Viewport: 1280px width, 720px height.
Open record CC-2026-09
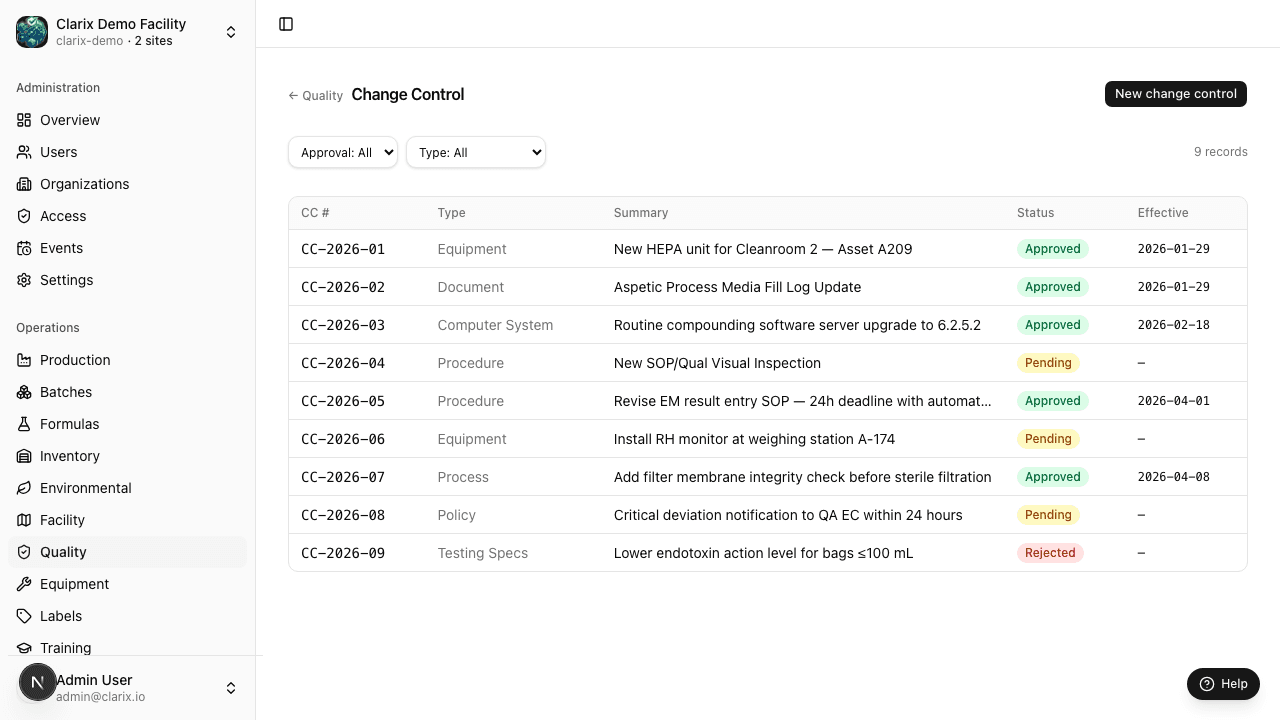click(768, 553)
